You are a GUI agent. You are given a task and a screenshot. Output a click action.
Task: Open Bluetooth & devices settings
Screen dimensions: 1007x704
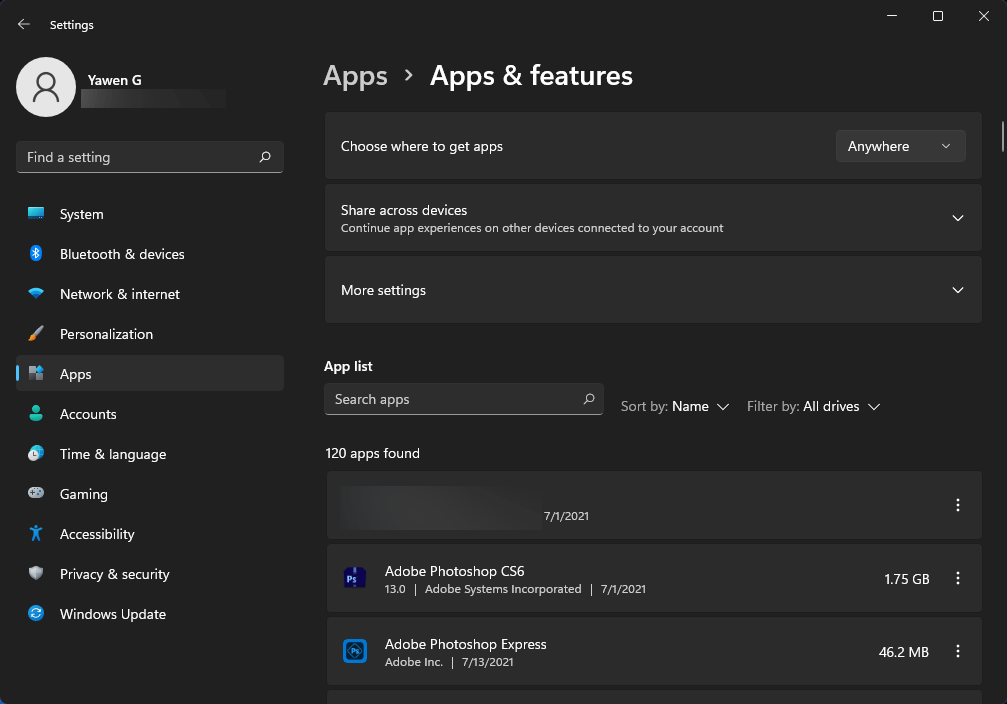coord(150,254)
